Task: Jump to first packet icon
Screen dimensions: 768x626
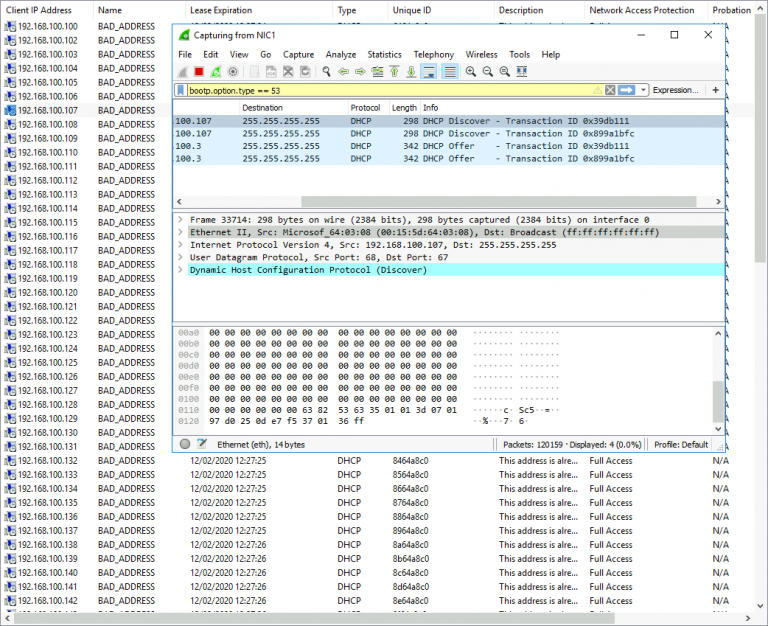Action: coord(394,72)
